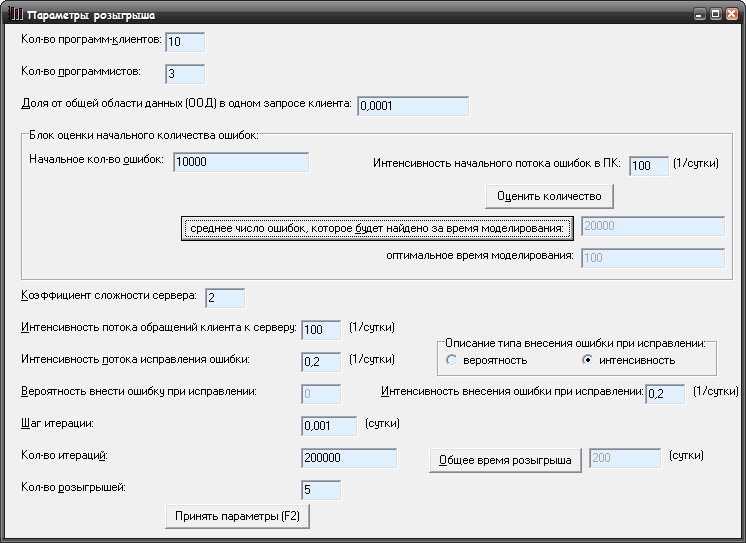Focus the Кол-во программистов input field
Viewport: 746px width, 543px height.
185,74
